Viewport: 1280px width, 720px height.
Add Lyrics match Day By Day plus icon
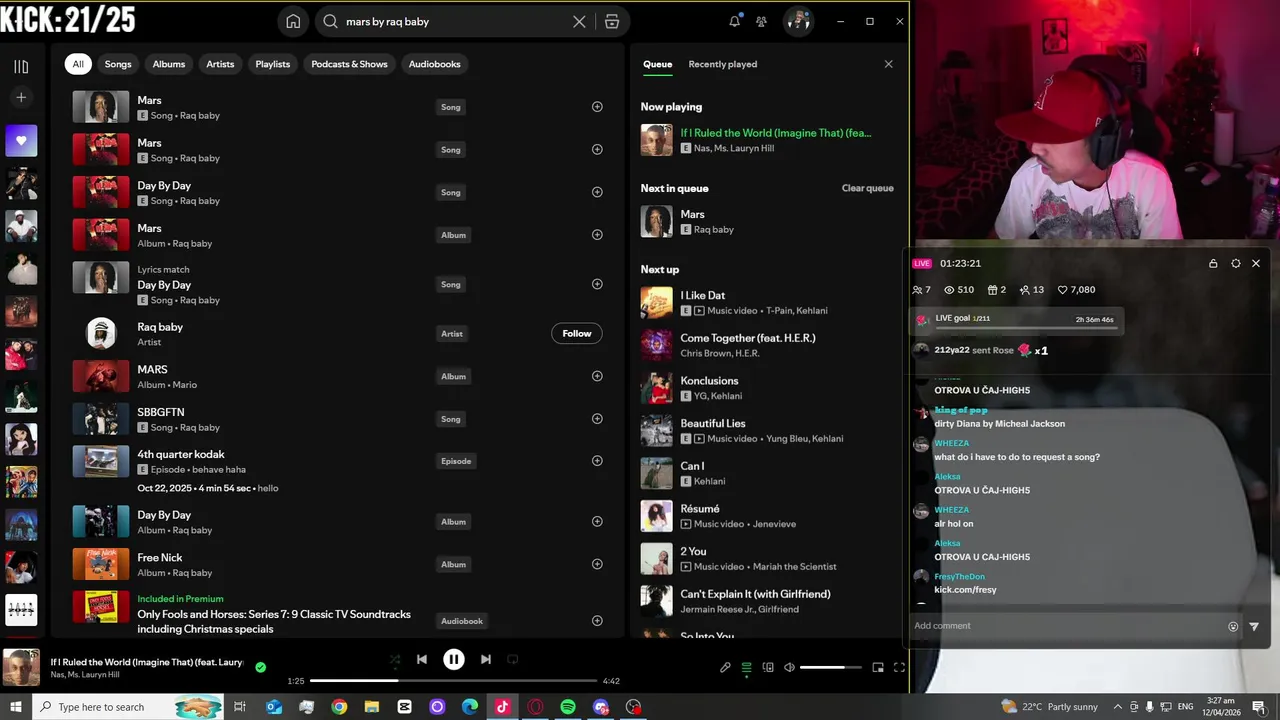597,284
